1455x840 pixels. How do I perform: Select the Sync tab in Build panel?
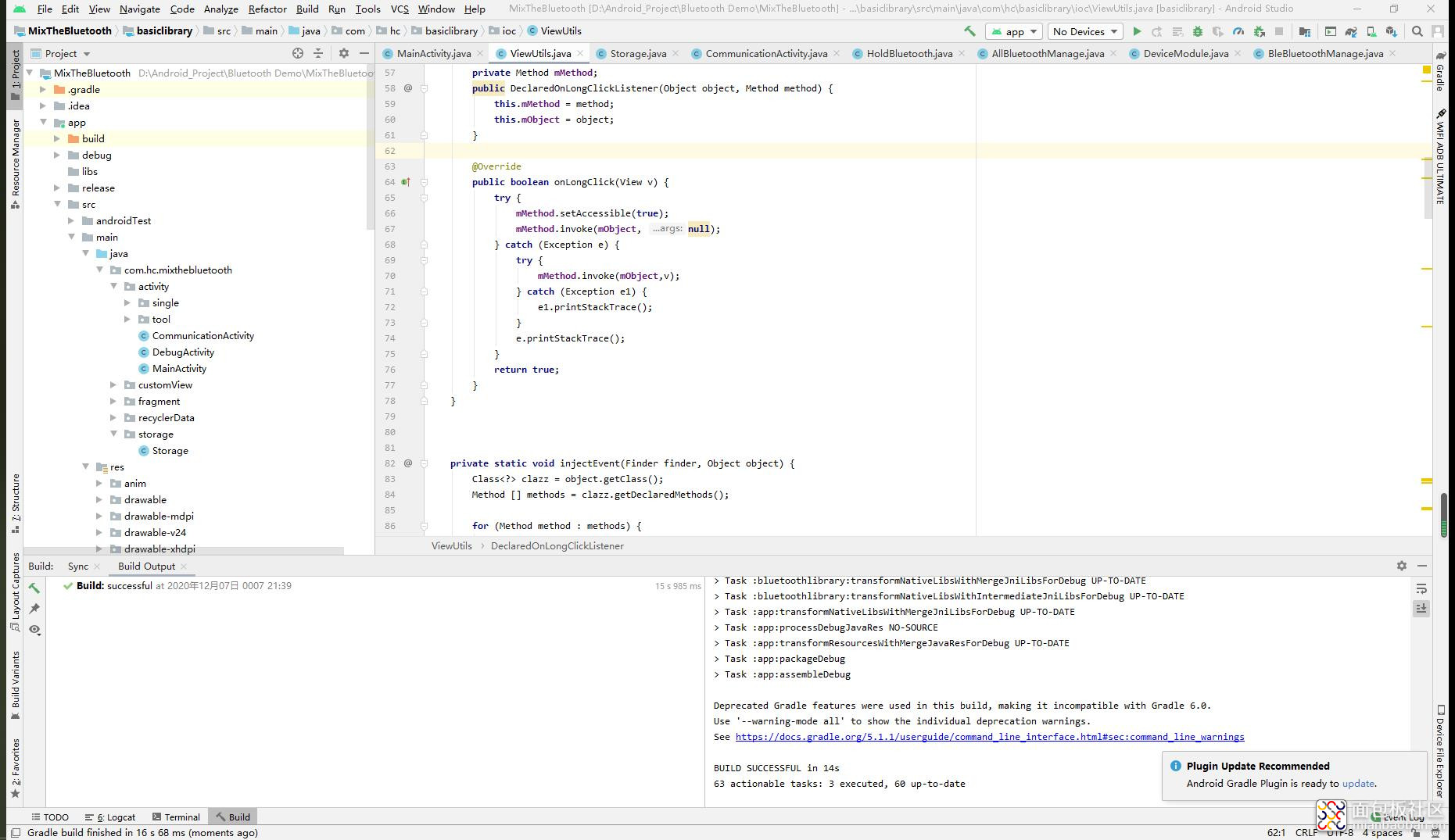(77, 566)
